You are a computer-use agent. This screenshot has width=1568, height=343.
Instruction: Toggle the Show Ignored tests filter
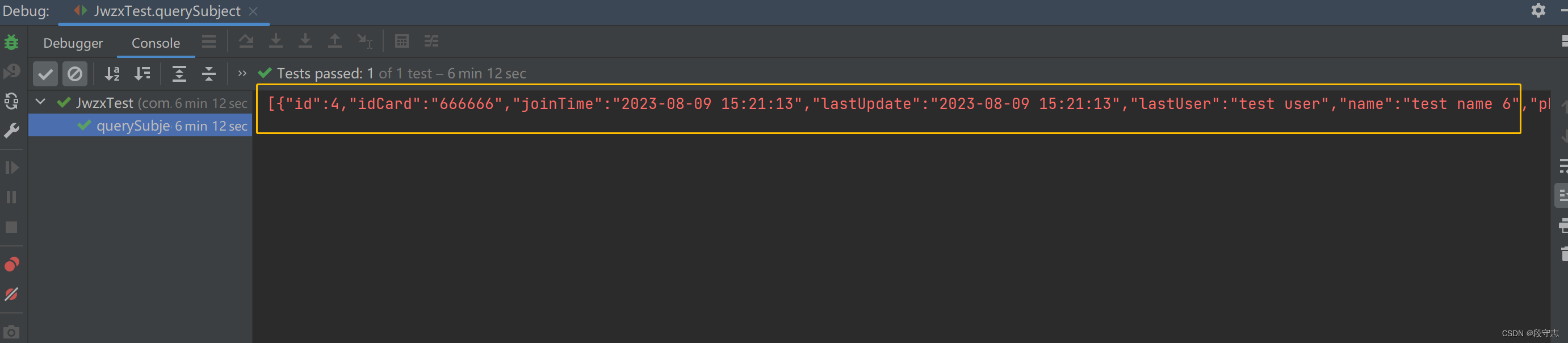pyautogui.click(x=75, y=73)
